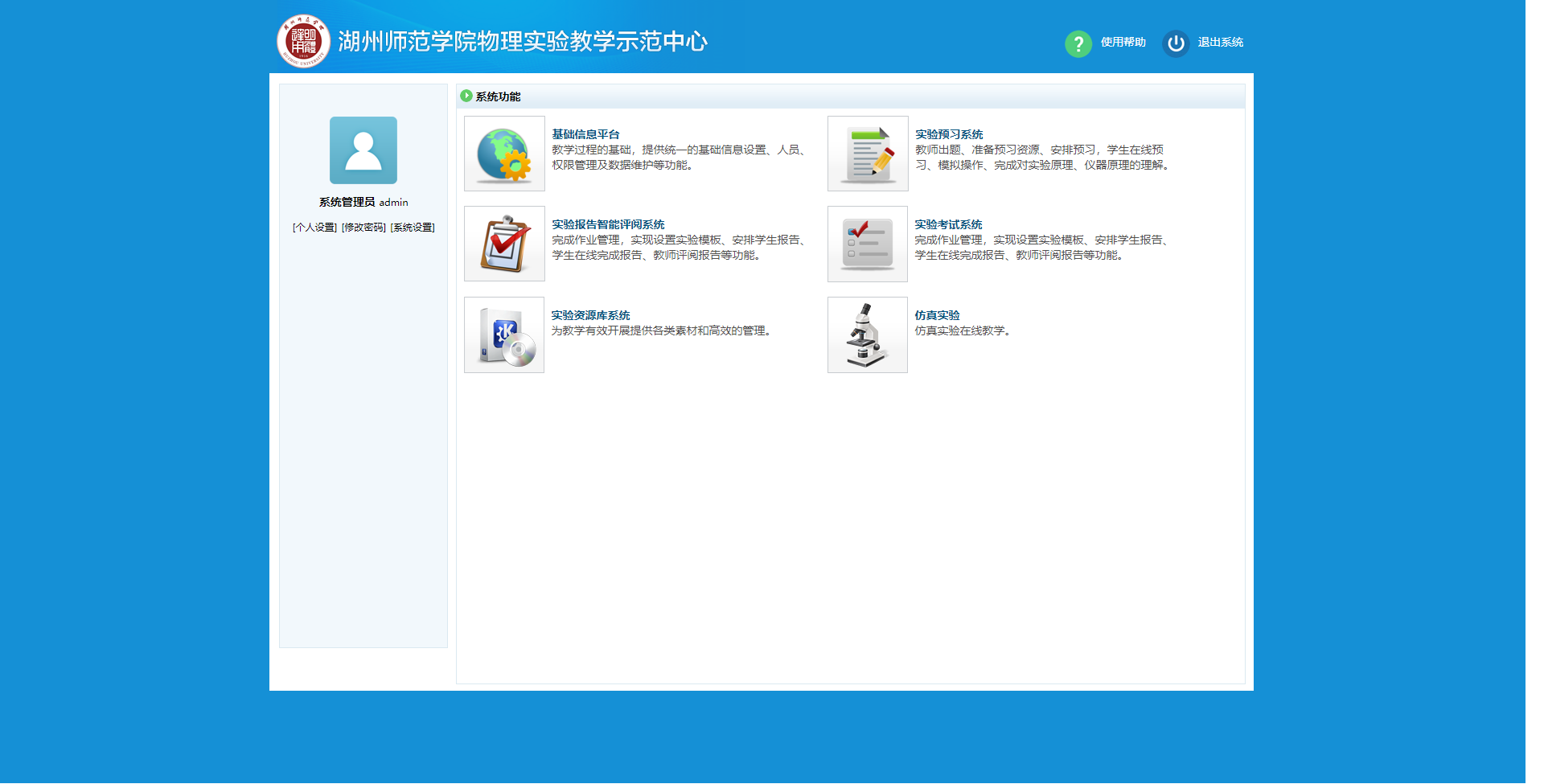Open the 实验预习系统 notepad pencil icon
Screen dimensions: 1544x784
pos(868,154)
